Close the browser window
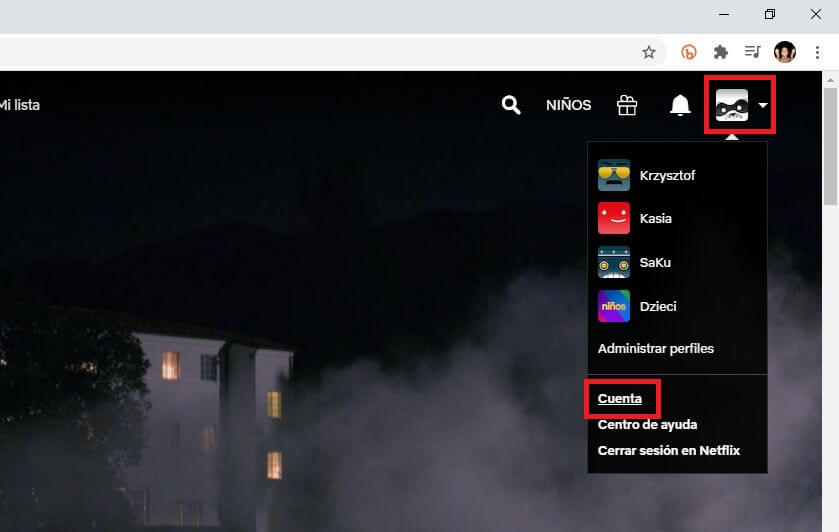The width and height of the screenshot is (839, 532). pyautogui.click(x=815, y=14)
